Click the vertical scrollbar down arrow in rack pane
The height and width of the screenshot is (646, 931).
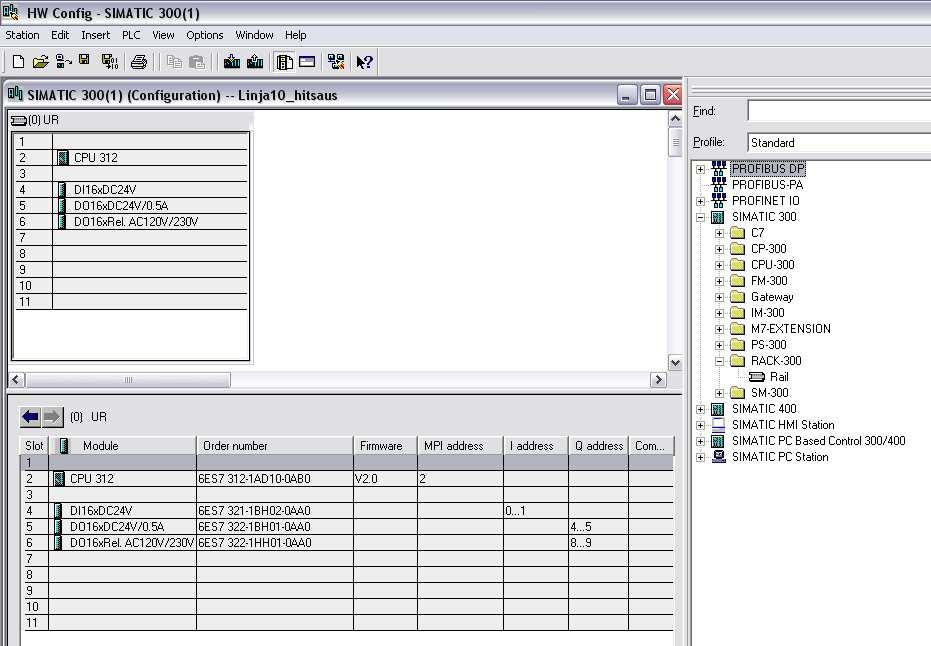[675, 363]
